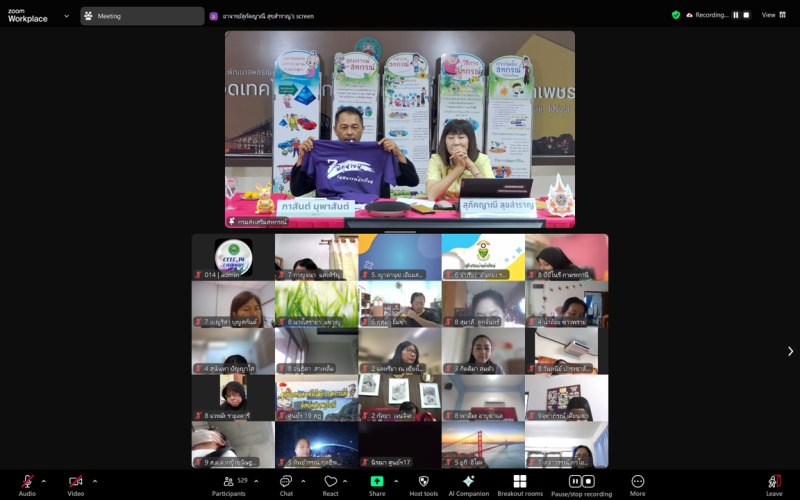This screenshot has height=500, width=800.
Task: Expand share options caret
Action: [396, 481]
